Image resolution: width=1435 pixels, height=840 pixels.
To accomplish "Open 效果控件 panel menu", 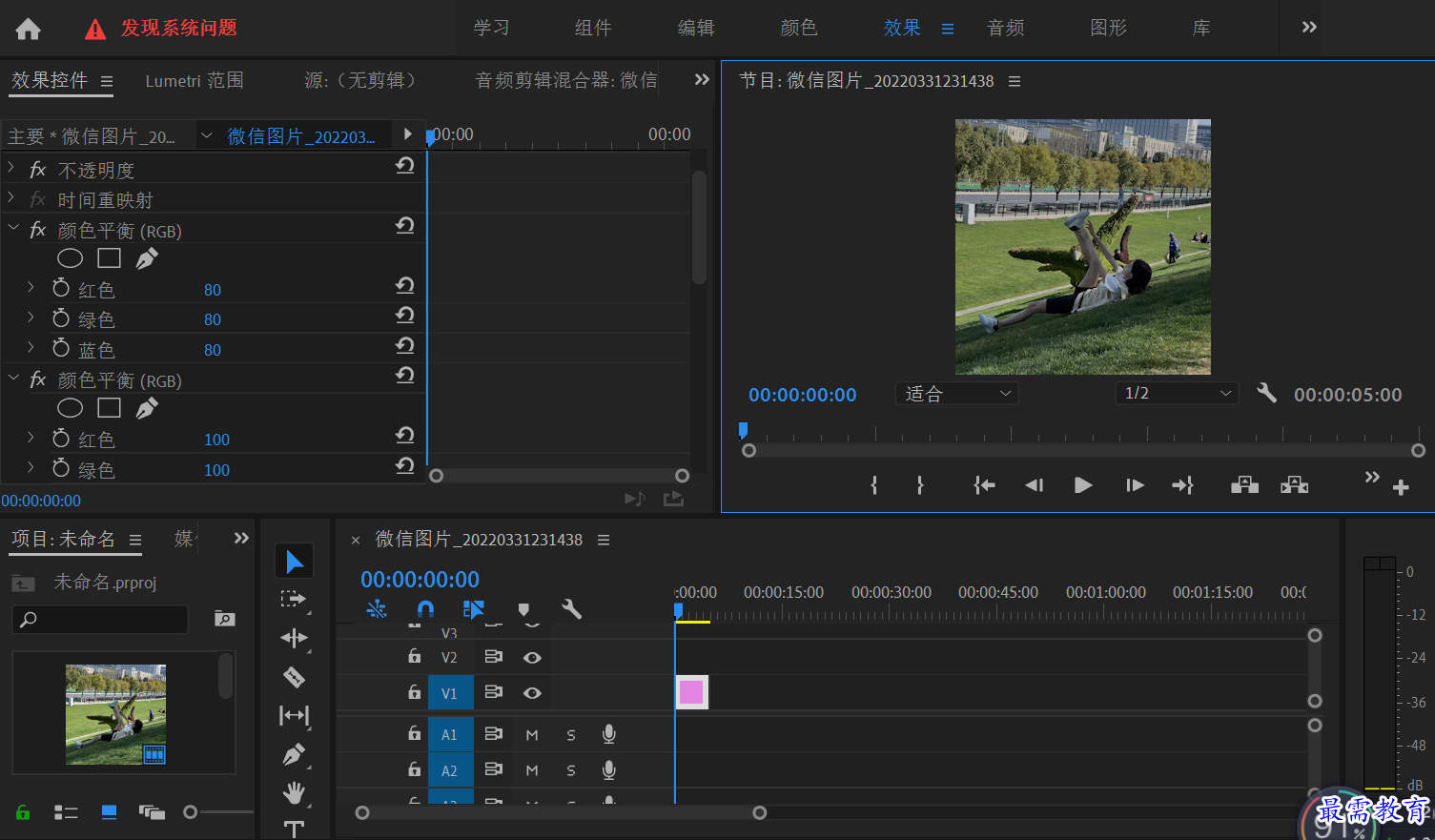I will click(107, 82).
